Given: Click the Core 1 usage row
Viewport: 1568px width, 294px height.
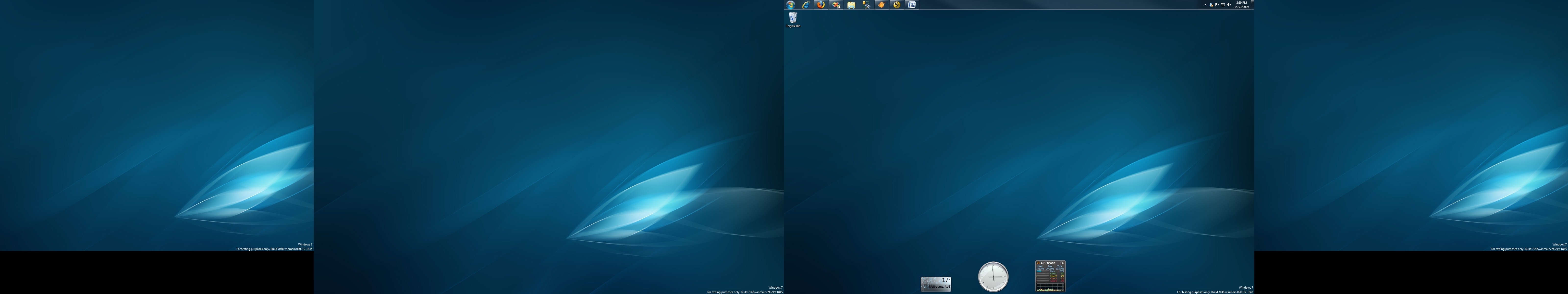Looking at the screenshot, I should [1051, 274].
